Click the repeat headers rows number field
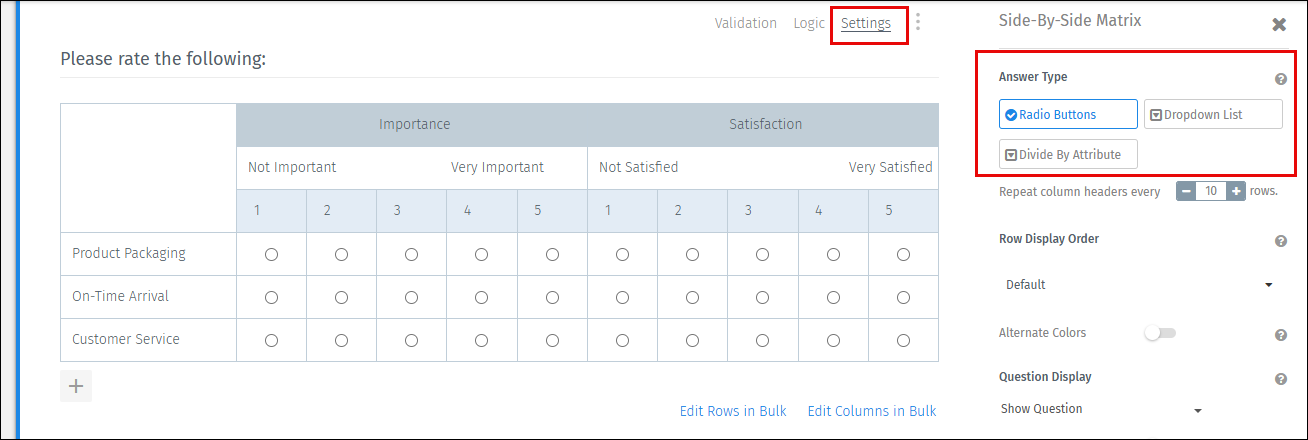Viewport: 1308px width, 440px height. click(1211, 191)
